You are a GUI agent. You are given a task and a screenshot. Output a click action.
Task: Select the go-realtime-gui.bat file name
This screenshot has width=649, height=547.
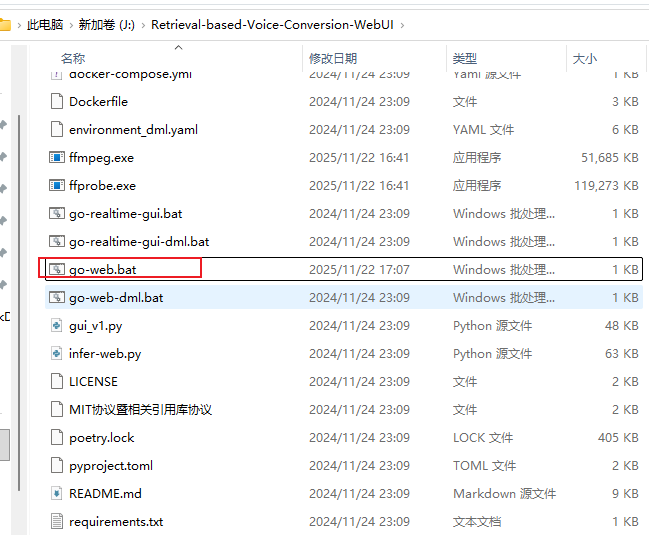tap(125, 214)
